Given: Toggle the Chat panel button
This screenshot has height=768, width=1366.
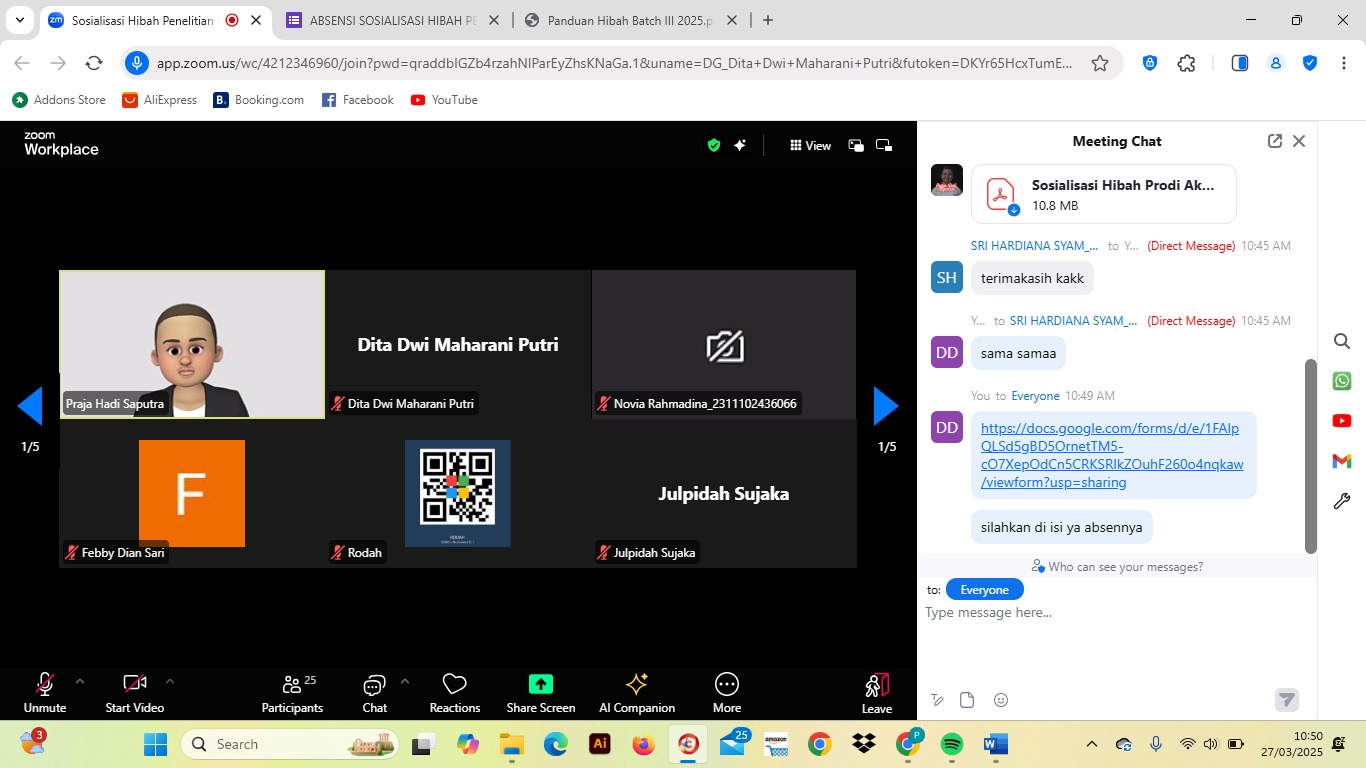Looking at the screenshot, I should tap(374, 685).
